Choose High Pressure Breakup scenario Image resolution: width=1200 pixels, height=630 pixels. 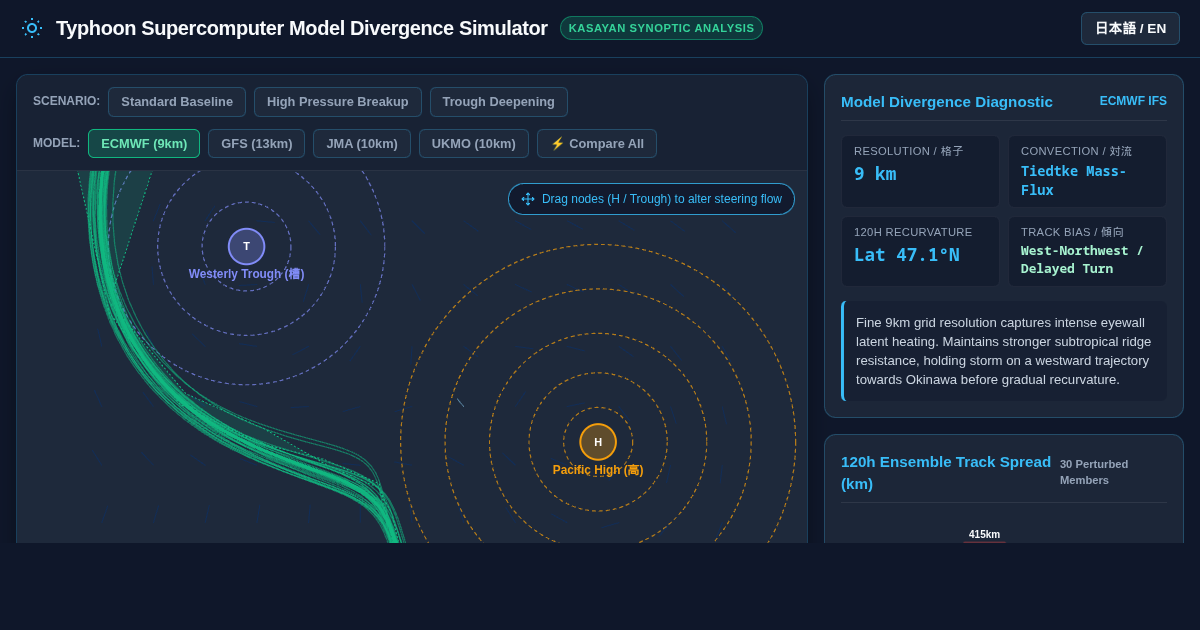[x=338, y=102]
